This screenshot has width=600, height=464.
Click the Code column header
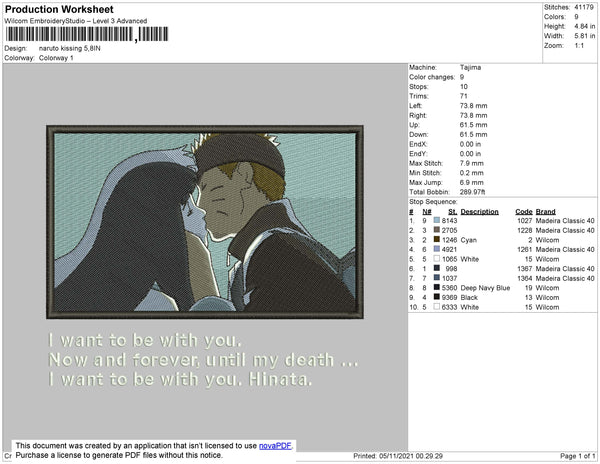(523, 212)
